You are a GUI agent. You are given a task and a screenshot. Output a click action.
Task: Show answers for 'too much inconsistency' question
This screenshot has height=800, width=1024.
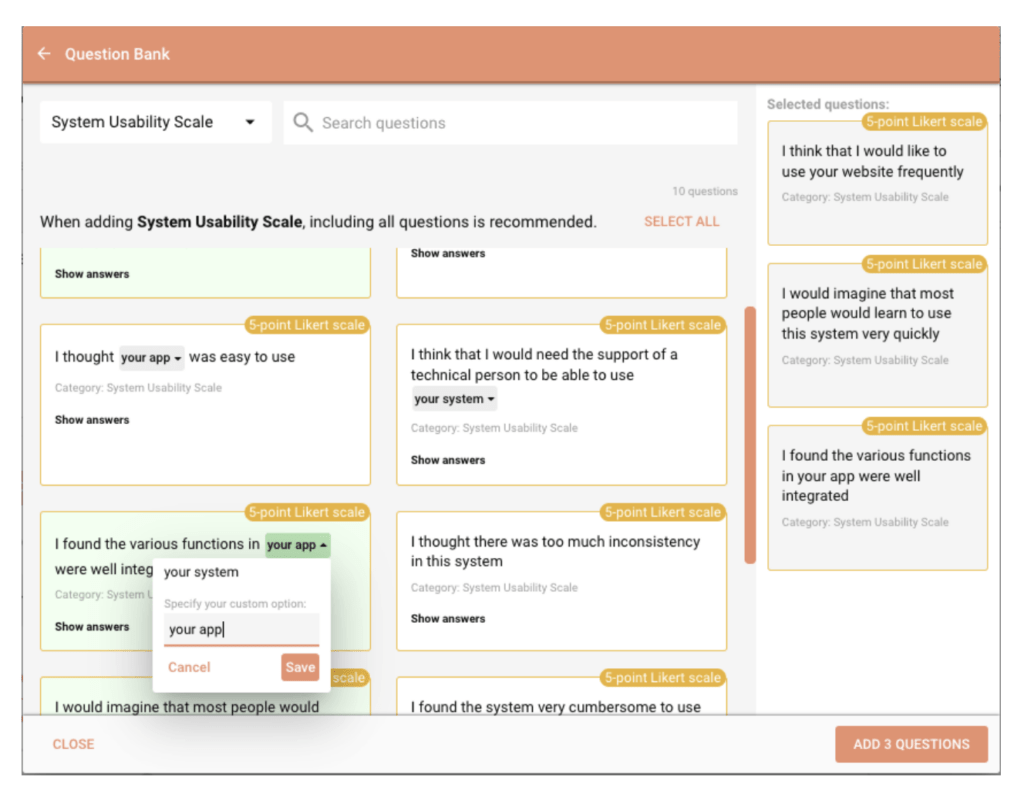448,619
